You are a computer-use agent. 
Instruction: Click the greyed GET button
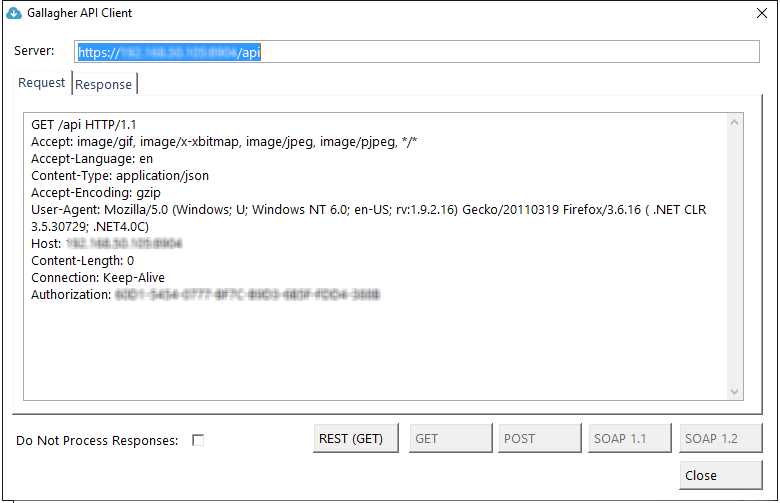pyautogui.click(x=451, y=438)
